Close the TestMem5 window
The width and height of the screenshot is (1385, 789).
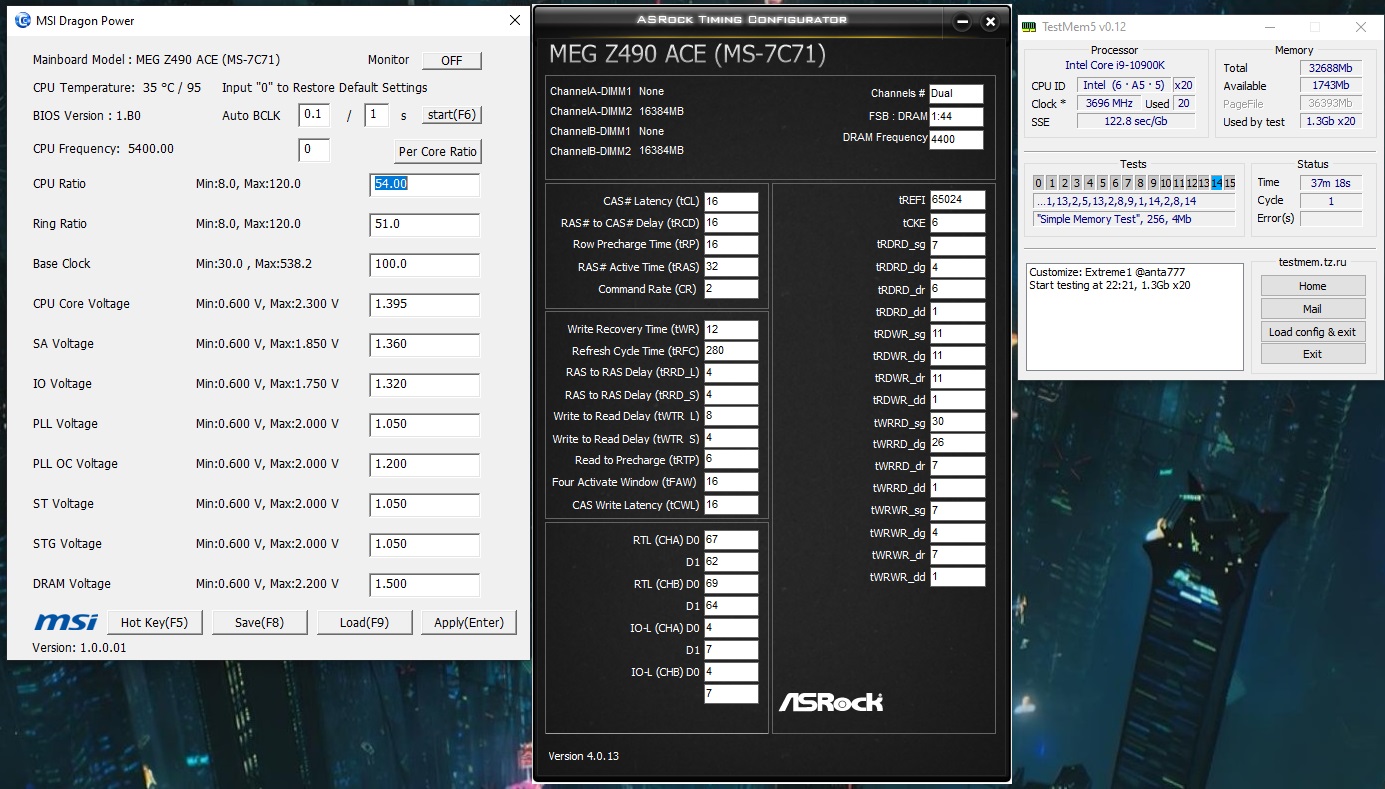1360,27
